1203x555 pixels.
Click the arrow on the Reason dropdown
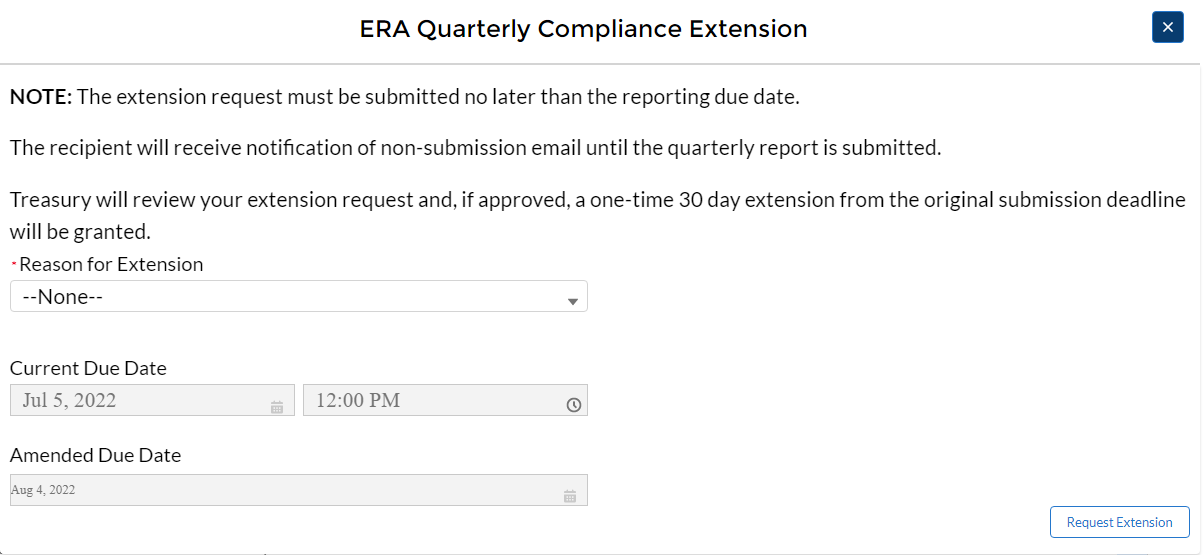pyautogui.click(x=573, y=301)
